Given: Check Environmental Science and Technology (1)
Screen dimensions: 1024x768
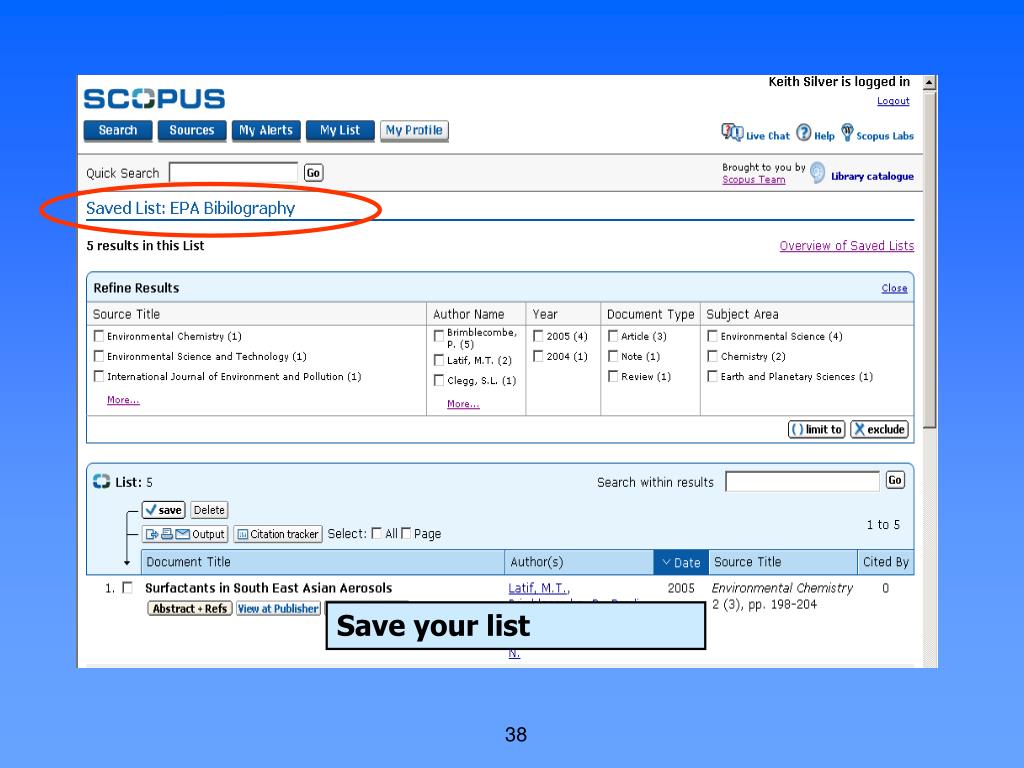Looking at the screenshot, I should pos(99,356).
